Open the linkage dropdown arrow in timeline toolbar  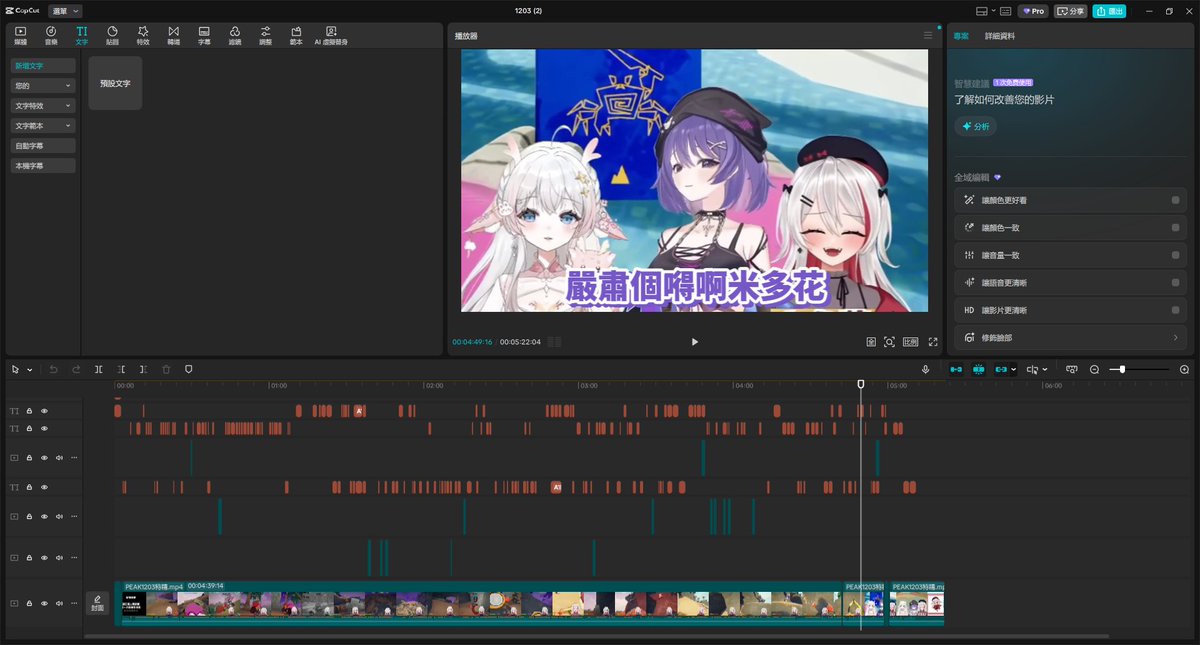[x=1014, y=369]
